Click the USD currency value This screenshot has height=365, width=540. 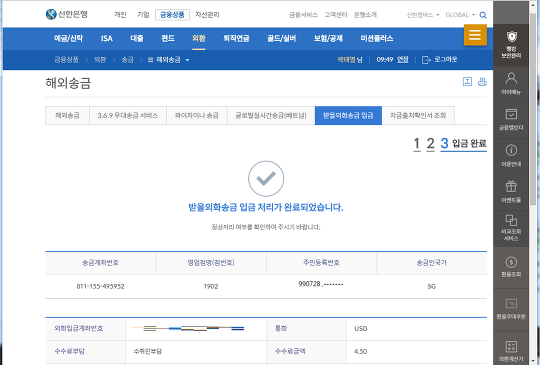coord(361,328)
